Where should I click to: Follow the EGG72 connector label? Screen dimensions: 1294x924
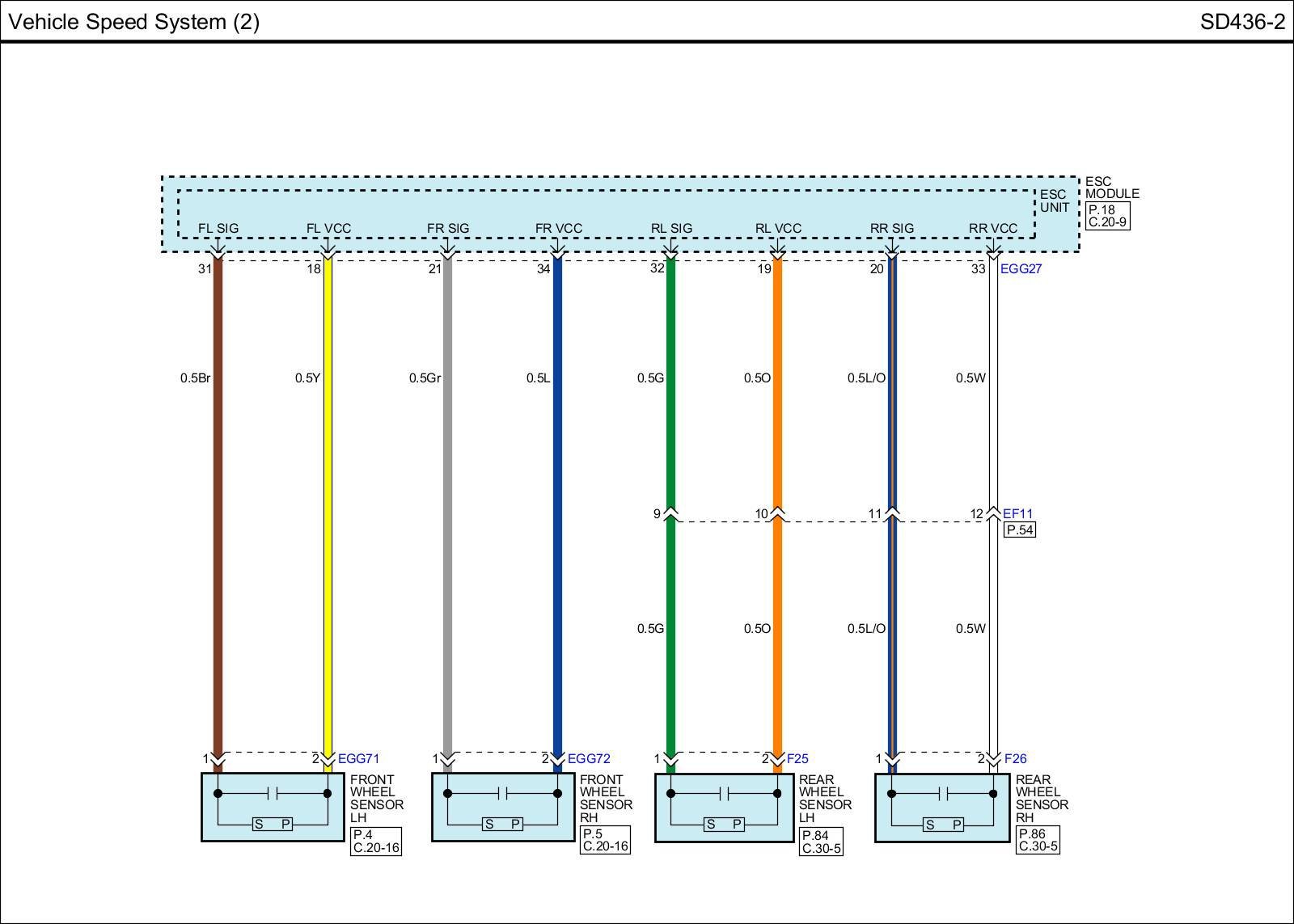coord(589,758)
